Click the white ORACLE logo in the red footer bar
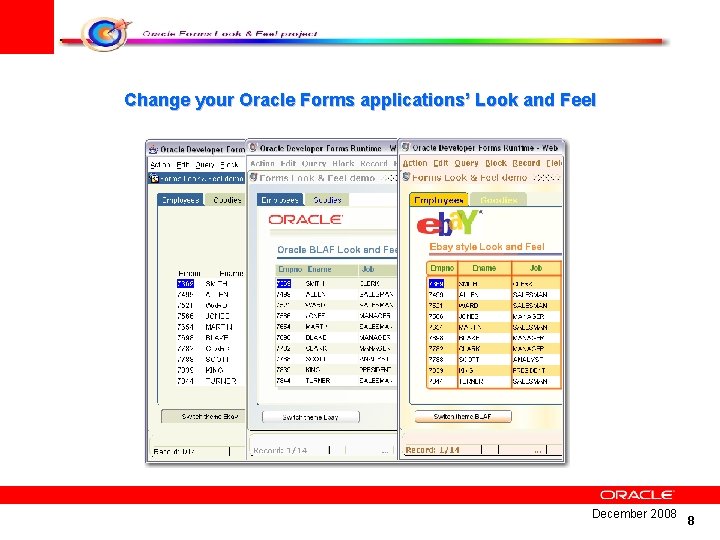Viewport: 720px width, 540px height. (636, 495)
